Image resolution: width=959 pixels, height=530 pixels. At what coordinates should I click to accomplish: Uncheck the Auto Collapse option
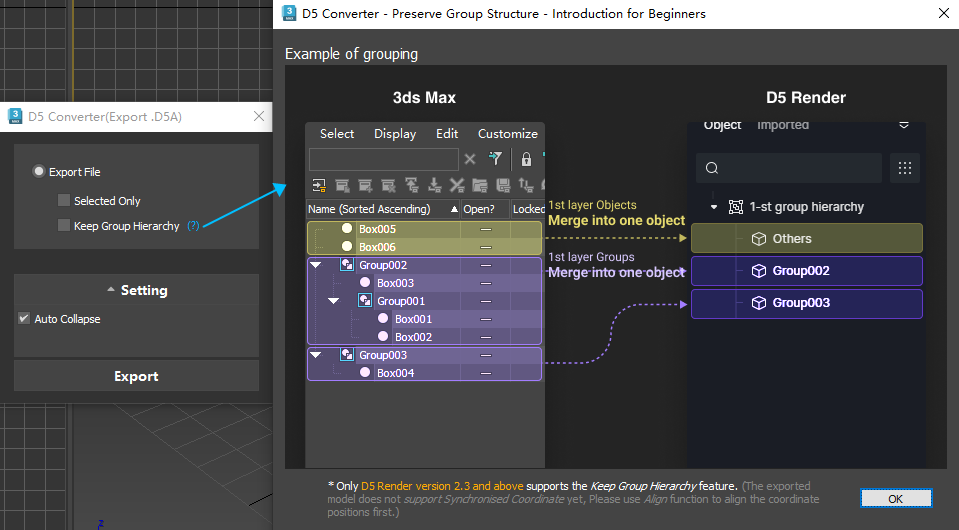[24, 318]
